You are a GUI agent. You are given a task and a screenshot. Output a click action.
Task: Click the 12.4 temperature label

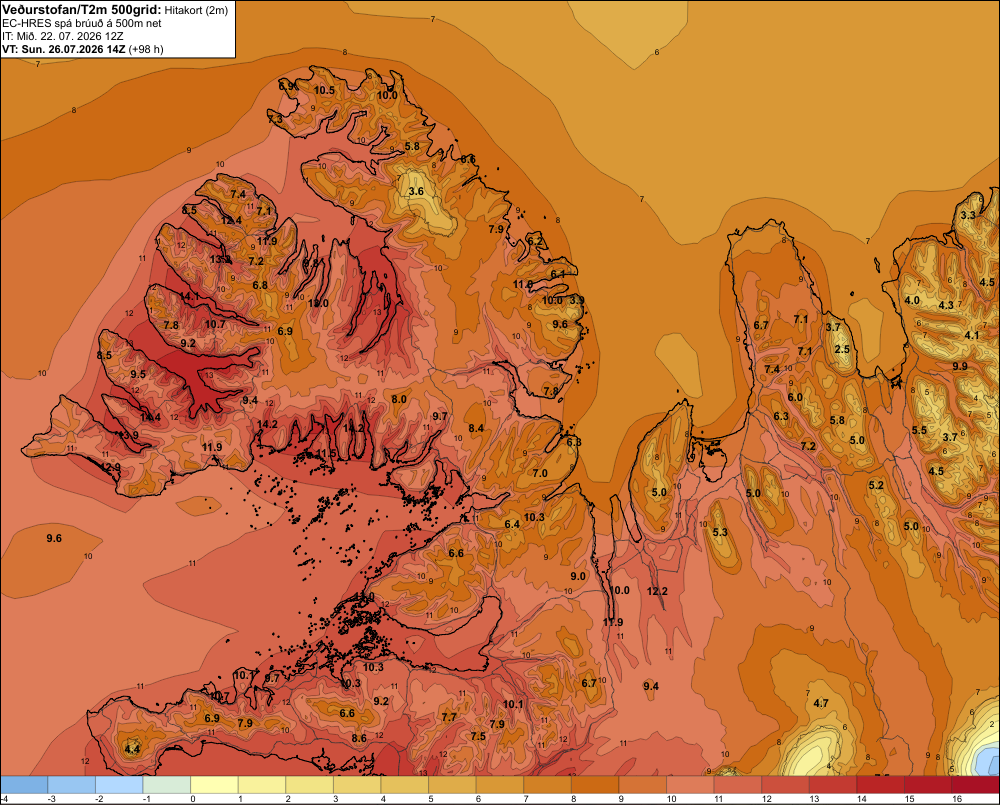point(231,221)
